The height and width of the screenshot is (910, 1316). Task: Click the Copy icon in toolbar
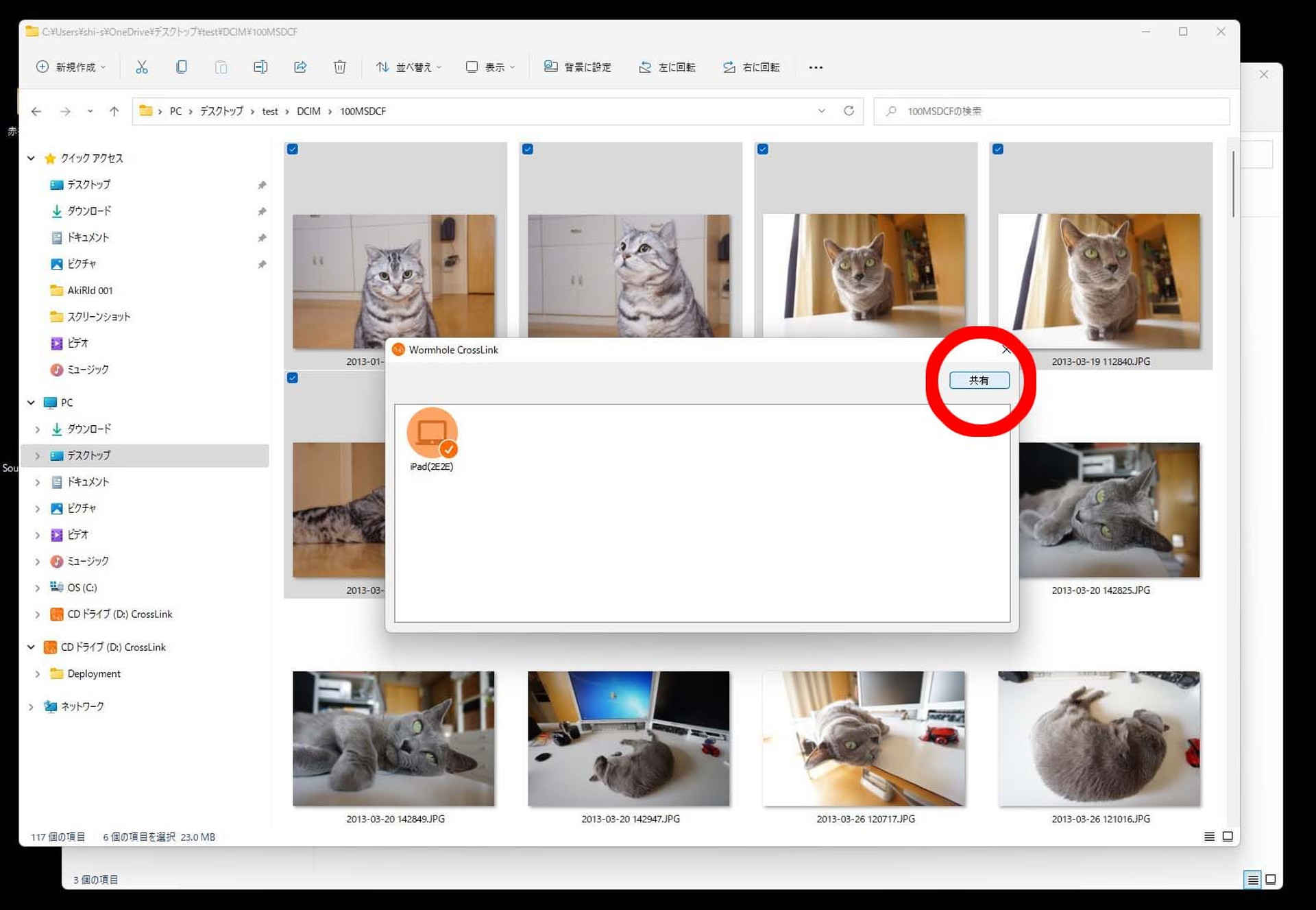pyautogui.click(x=182, y=67)
